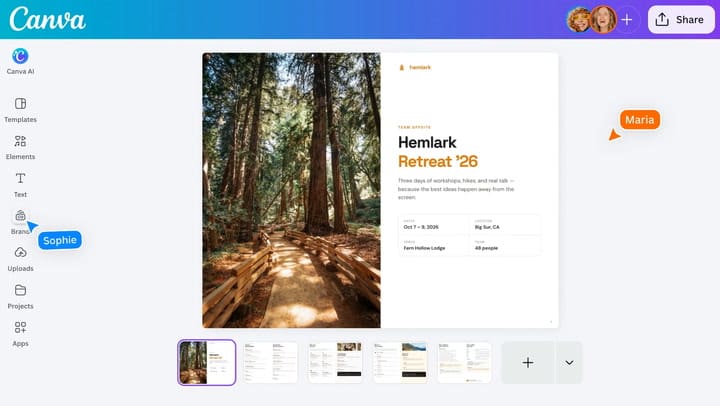Open the Projects folder panel
720x406 pixels.
point(20,297)
